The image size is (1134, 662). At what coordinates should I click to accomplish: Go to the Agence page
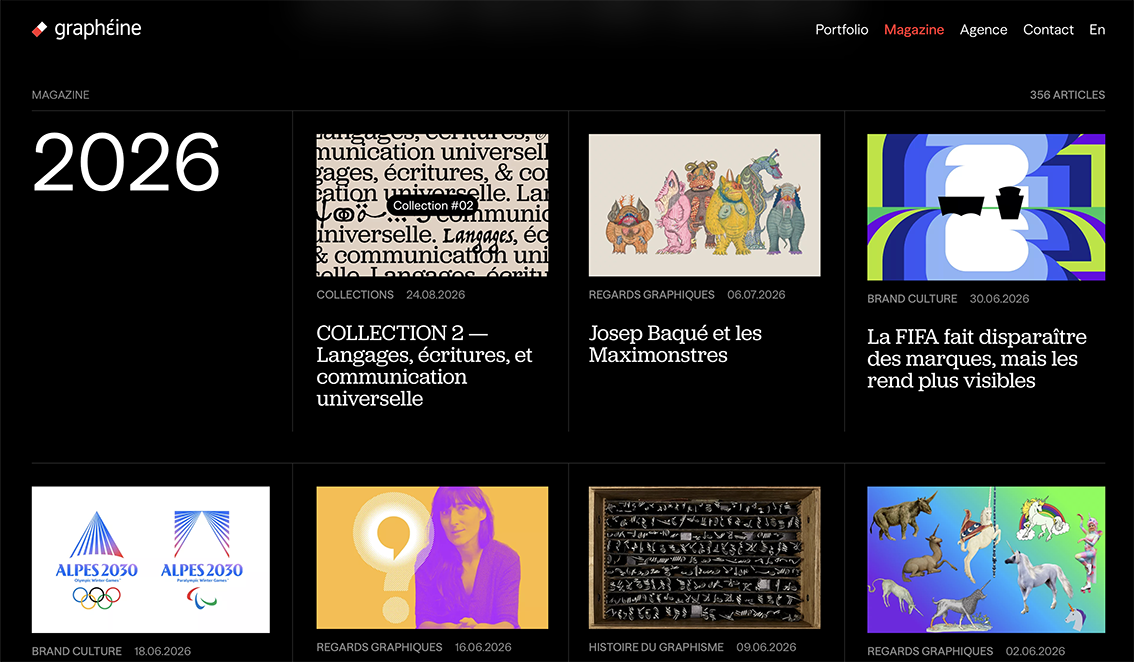coord(983,30)
